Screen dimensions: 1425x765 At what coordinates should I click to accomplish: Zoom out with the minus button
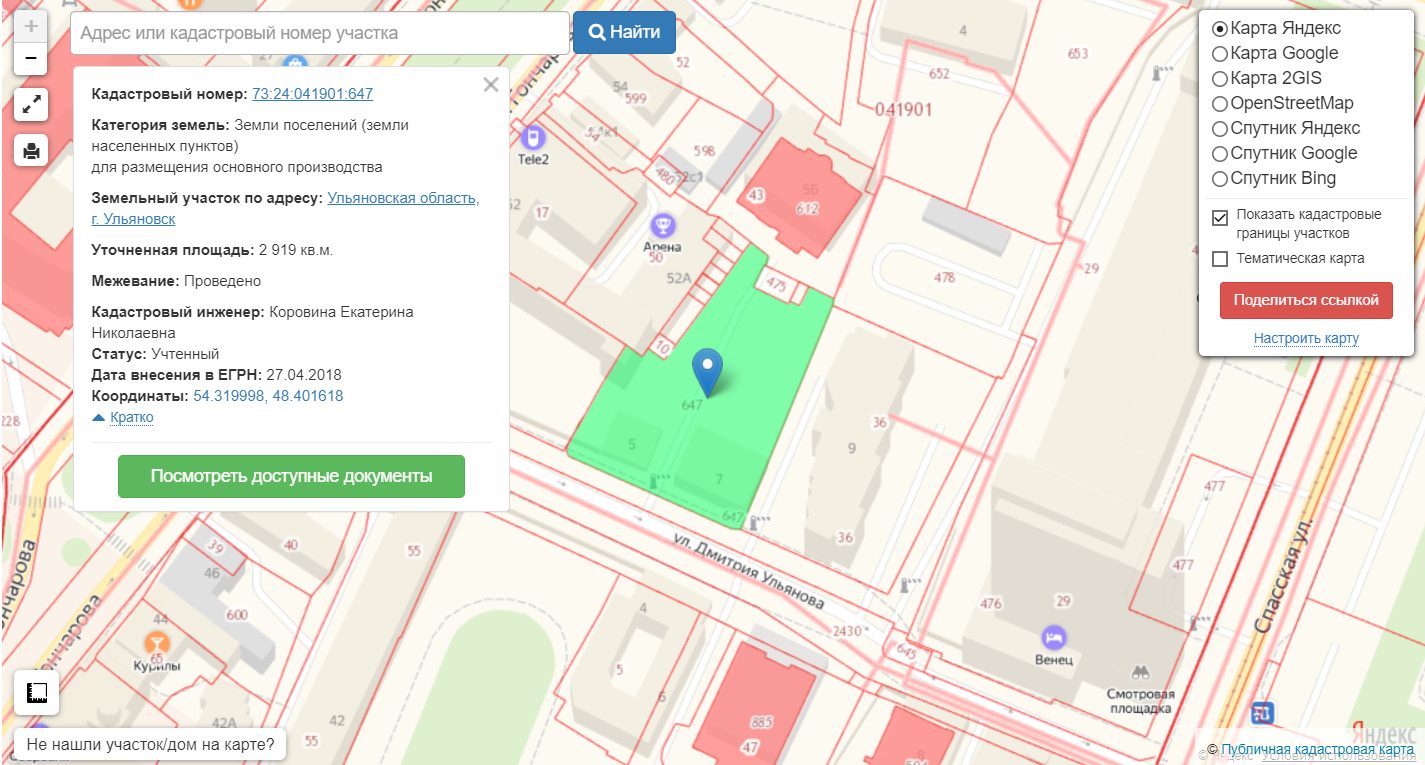tap(31, 59)
